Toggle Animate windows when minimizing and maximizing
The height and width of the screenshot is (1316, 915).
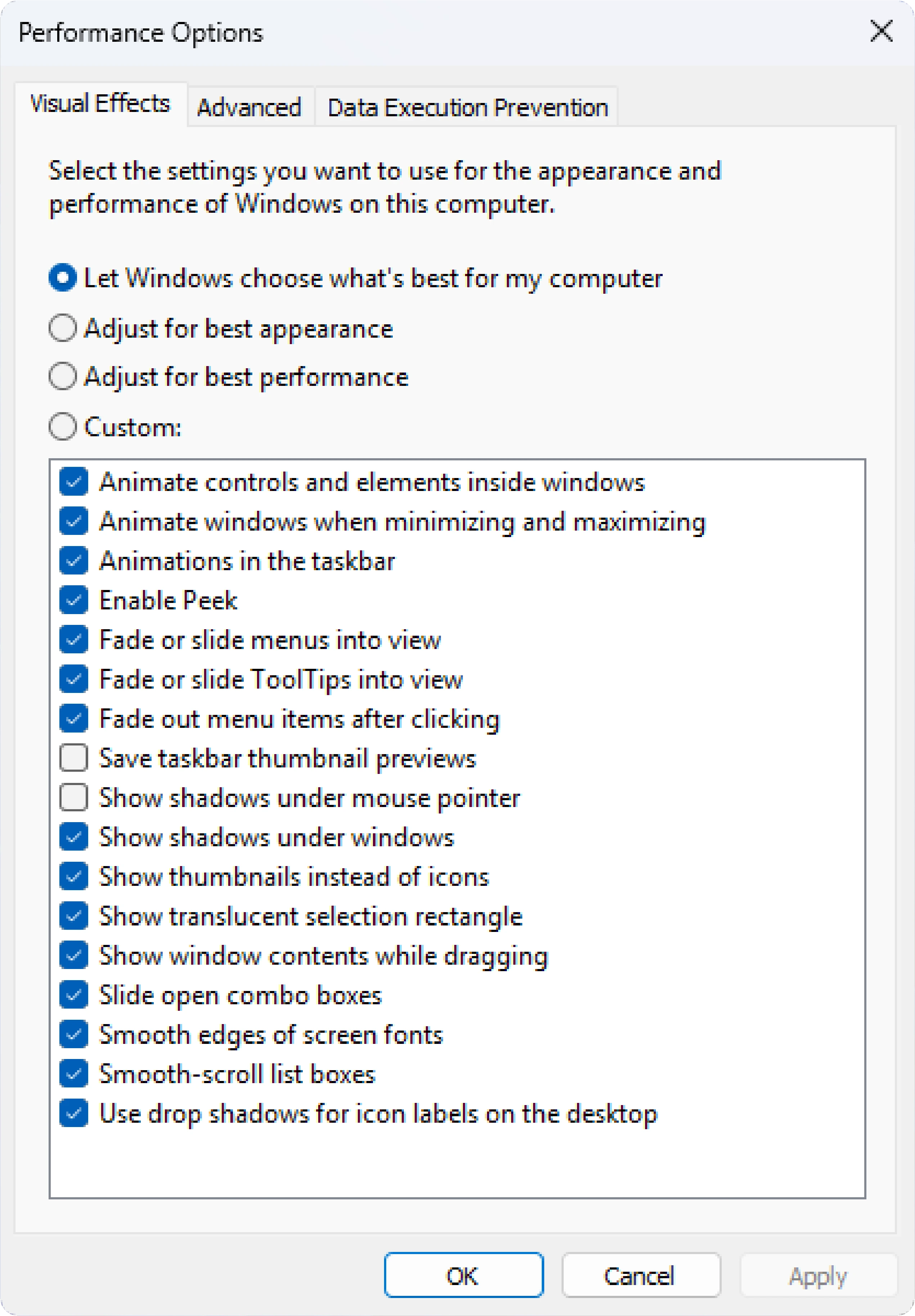click(74, 522)
